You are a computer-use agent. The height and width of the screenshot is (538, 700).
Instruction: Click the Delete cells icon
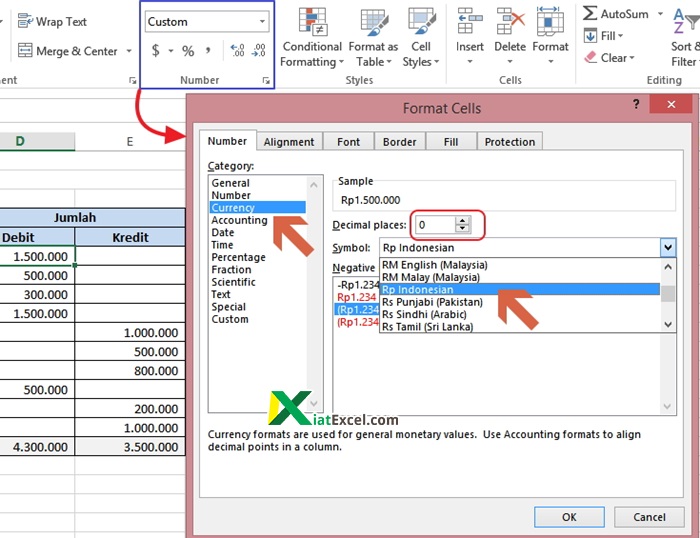[510, 21]
